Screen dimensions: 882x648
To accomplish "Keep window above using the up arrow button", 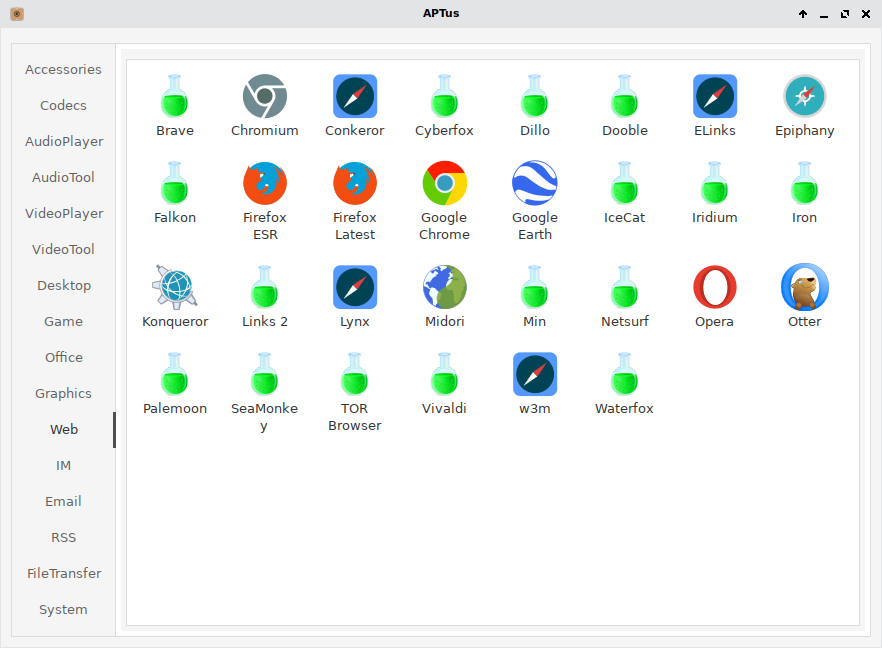I will point(803,14).
